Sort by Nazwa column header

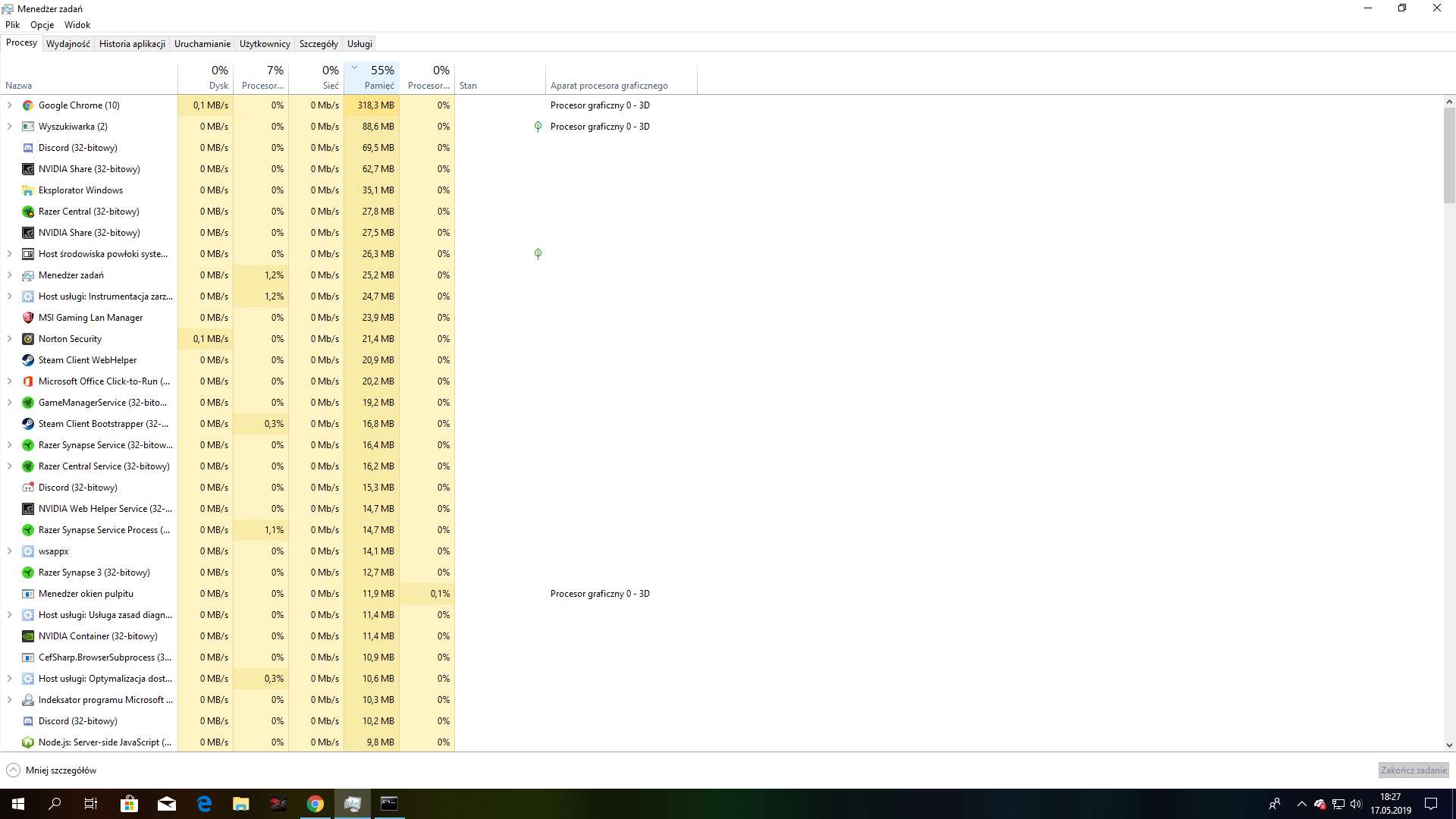coord(89,77)
